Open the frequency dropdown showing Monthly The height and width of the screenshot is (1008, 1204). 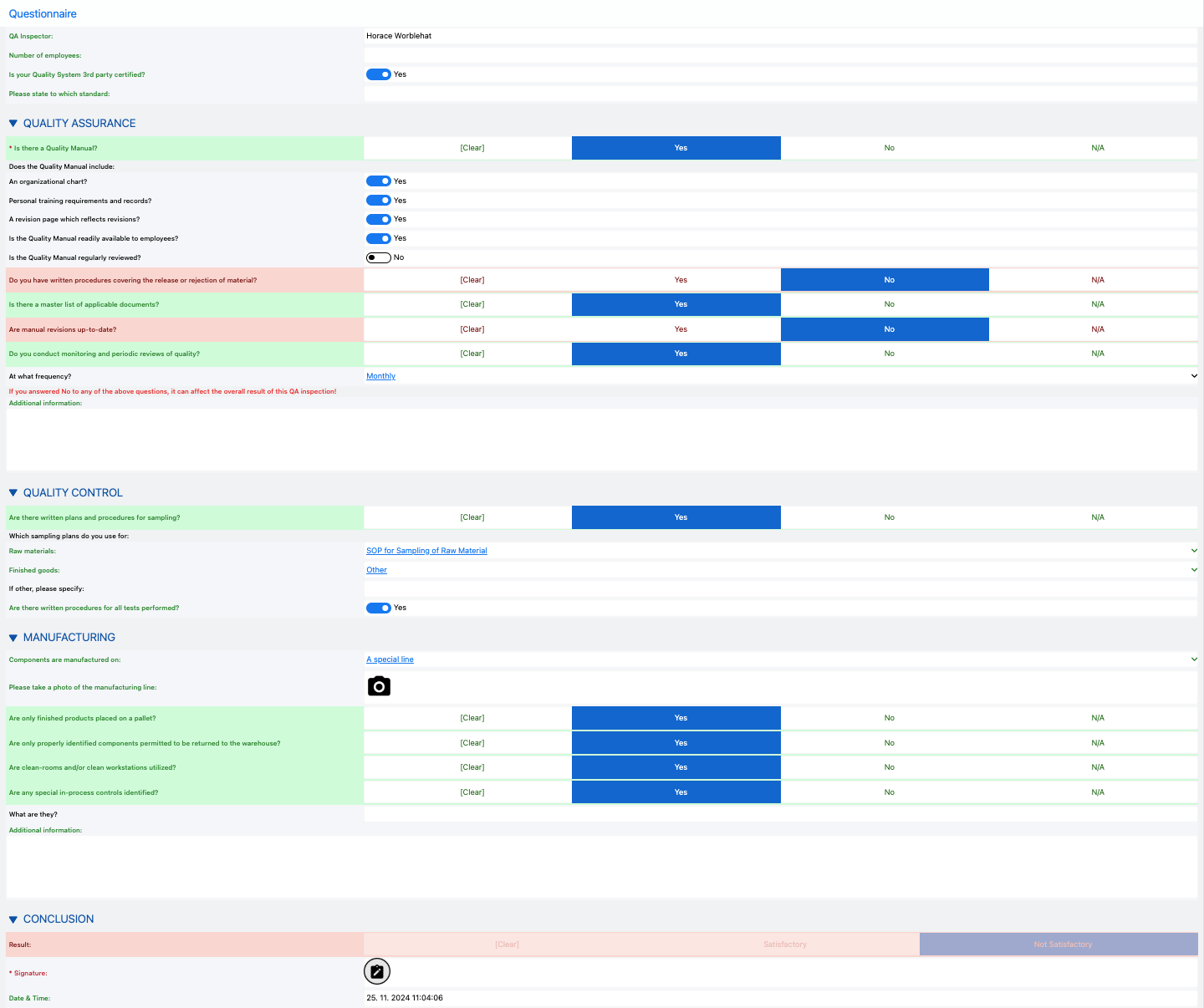781,376
